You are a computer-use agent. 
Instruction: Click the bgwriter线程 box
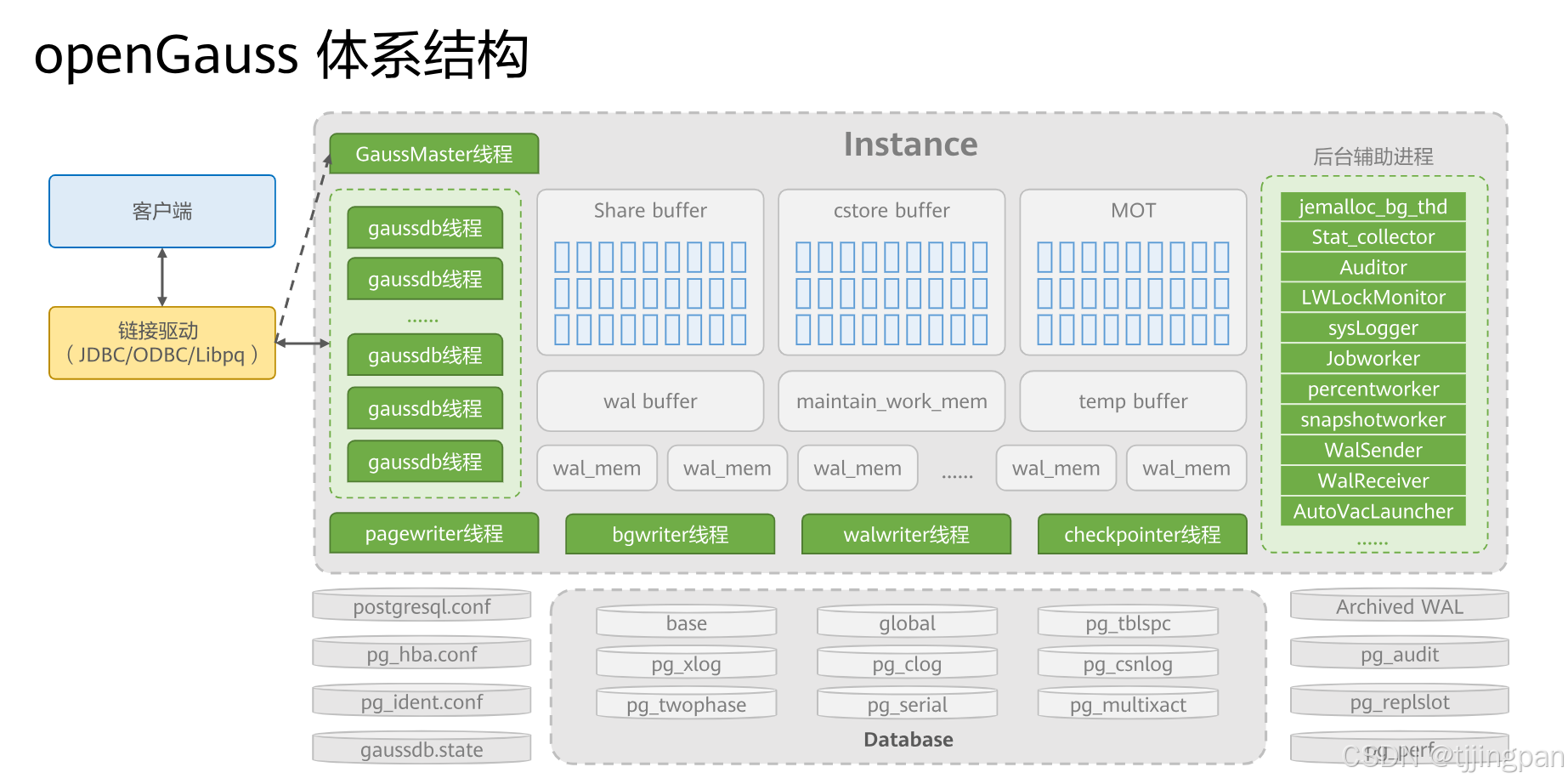[x=671, y=534]
